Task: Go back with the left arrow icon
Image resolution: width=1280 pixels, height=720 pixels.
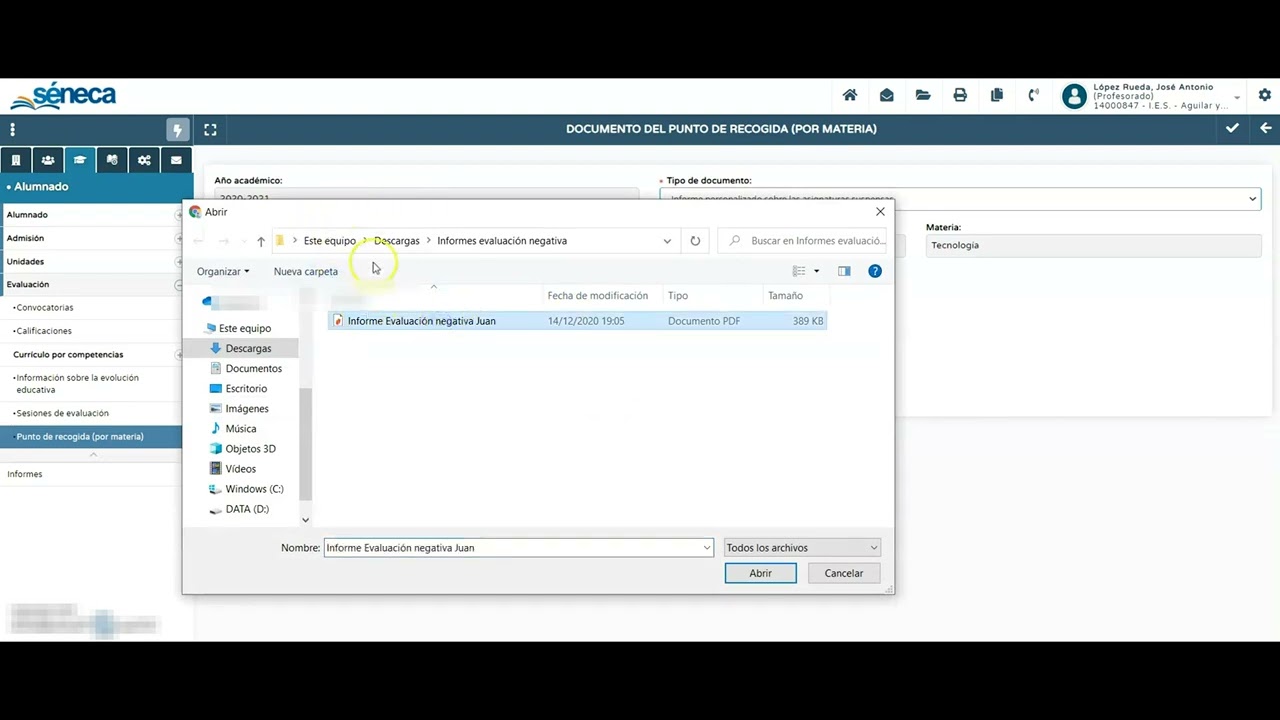Action: tap(1265, 128)
